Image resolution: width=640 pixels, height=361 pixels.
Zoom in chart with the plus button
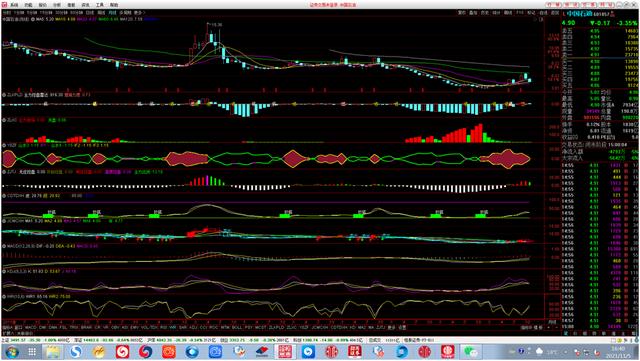pos(548,328)
